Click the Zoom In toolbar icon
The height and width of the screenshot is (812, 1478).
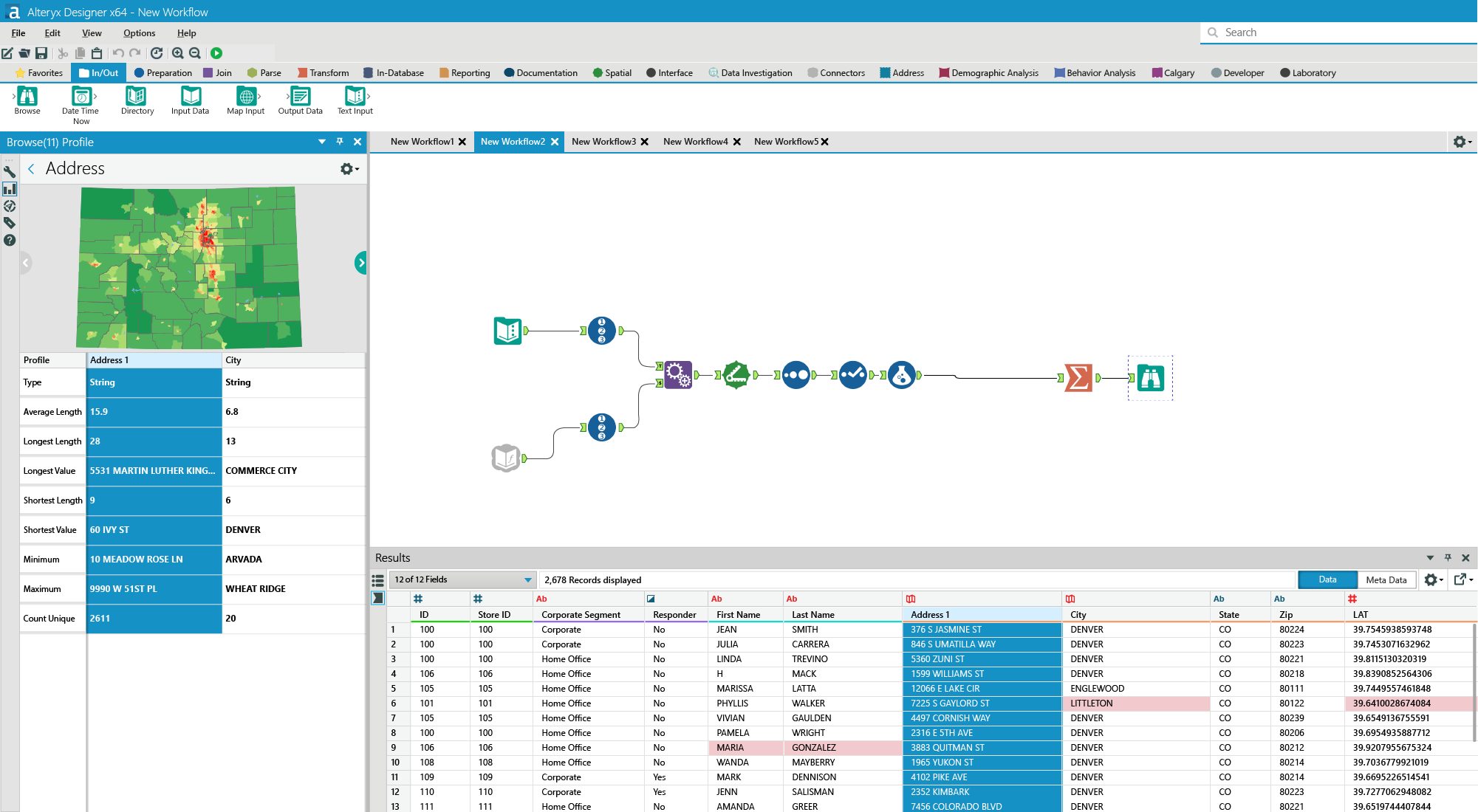[x=178, y=53]
